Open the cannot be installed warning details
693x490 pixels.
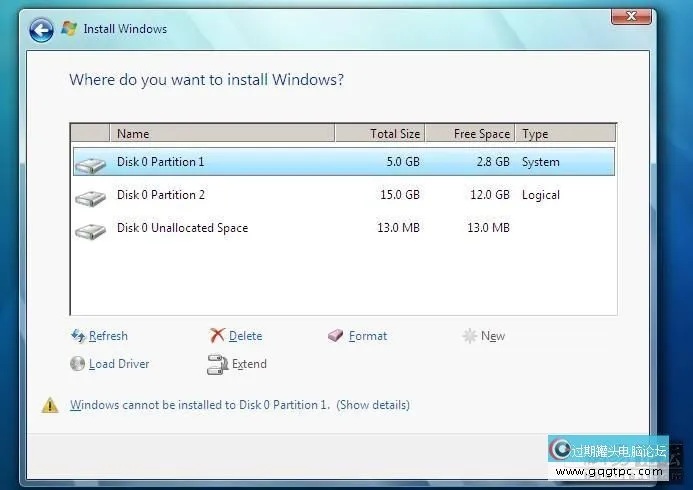tap(372, 405)
